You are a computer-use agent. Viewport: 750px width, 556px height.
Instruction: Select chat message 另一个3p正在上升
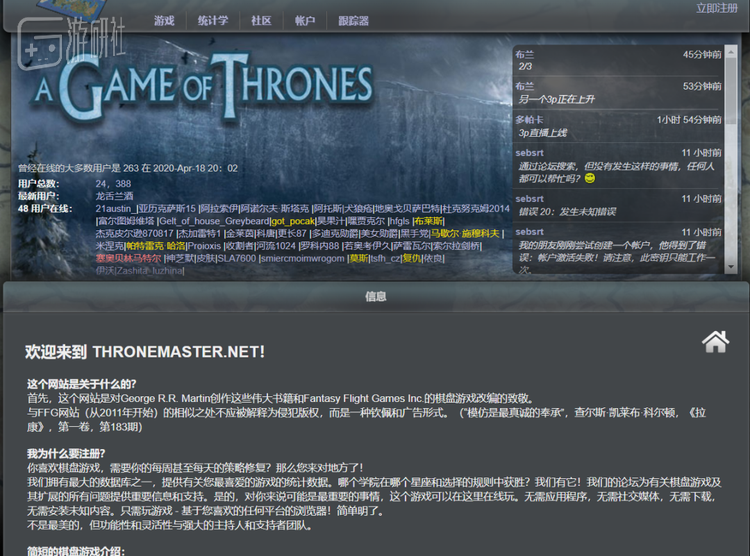point(557,99)
